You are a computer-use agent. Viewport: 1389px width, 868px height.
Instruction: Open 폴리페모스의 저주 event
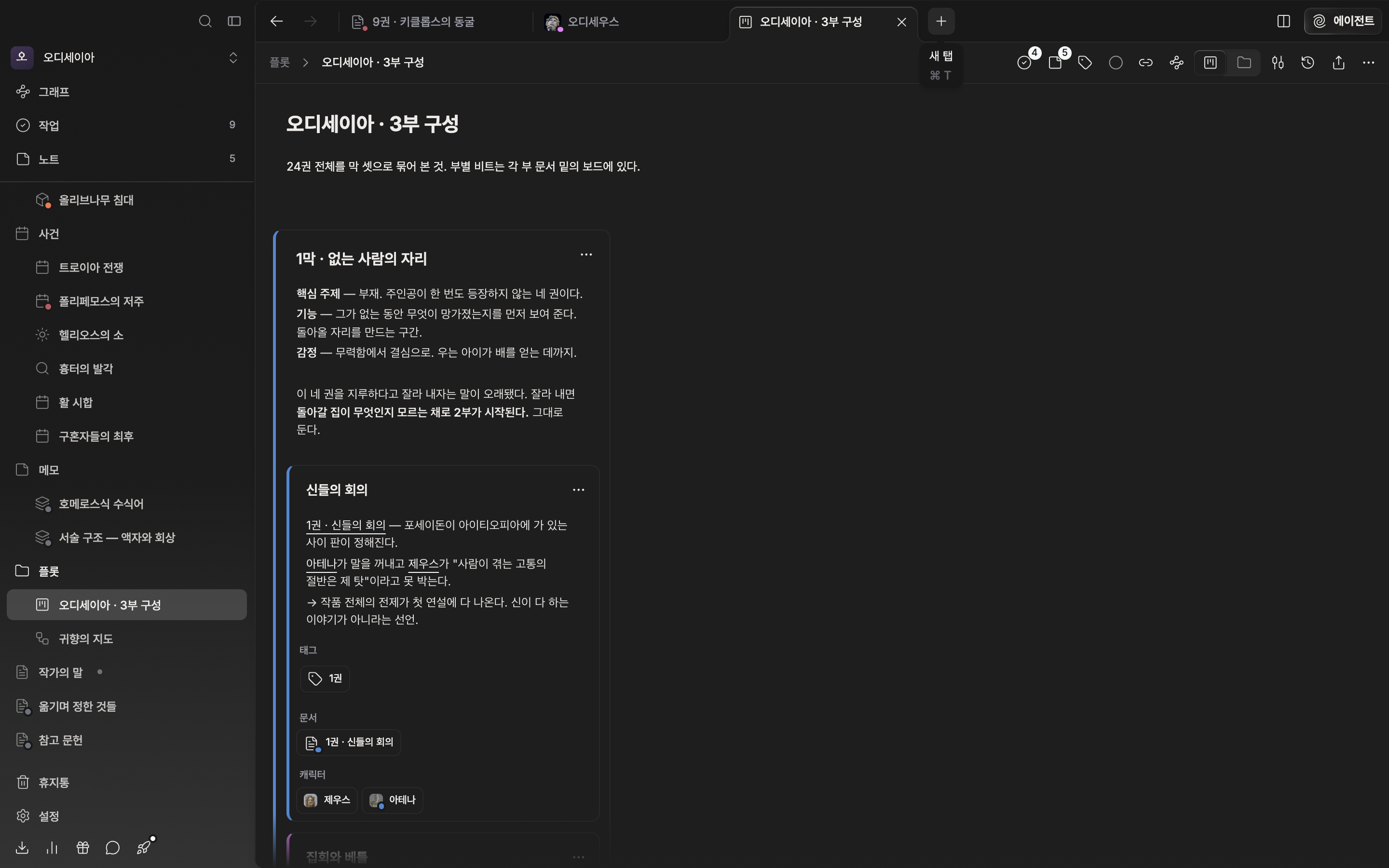[126, 301]
